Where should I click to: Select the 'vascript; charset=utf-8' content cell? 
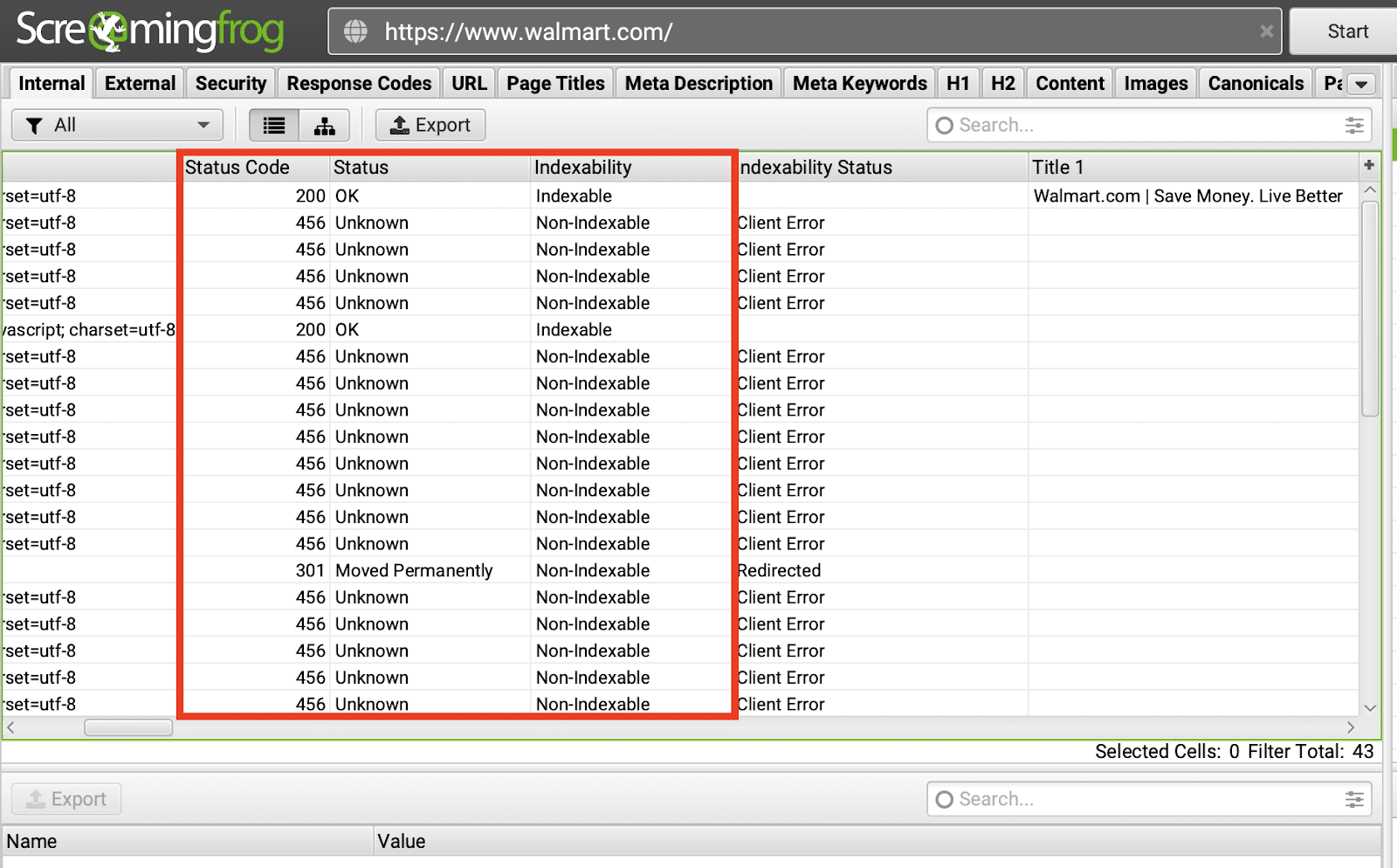pos(89,330)
